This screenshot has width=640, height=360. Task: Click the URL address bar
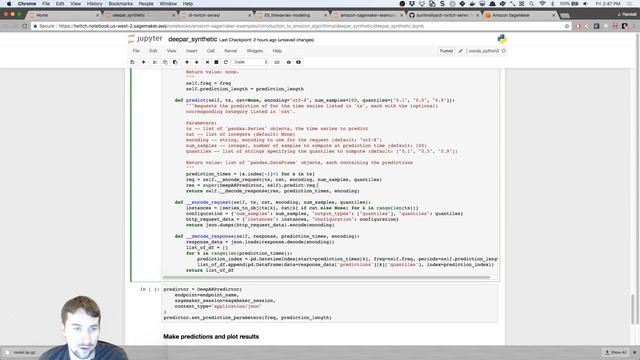point(302,26)
